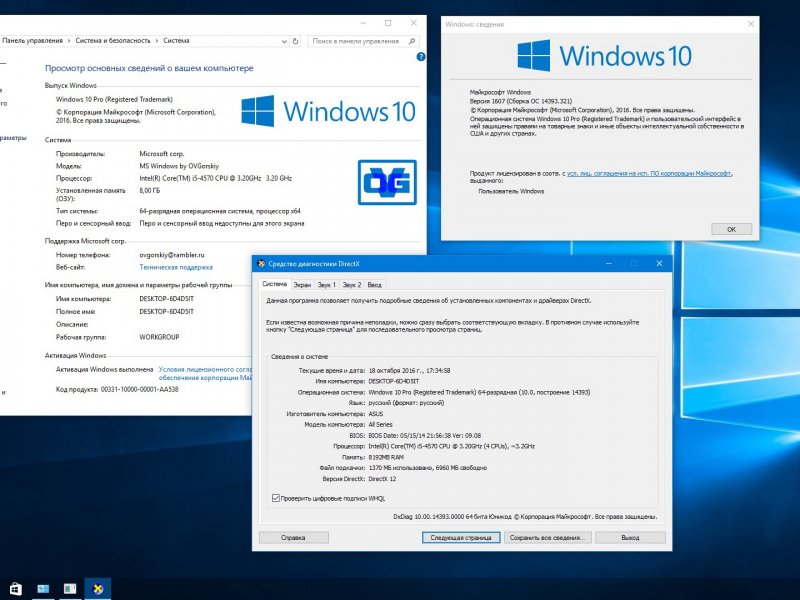Image resolution: width=800 pixels, height=600 pixels.
Task: Open the address bar history dropdown arrow
Action: 284,41
